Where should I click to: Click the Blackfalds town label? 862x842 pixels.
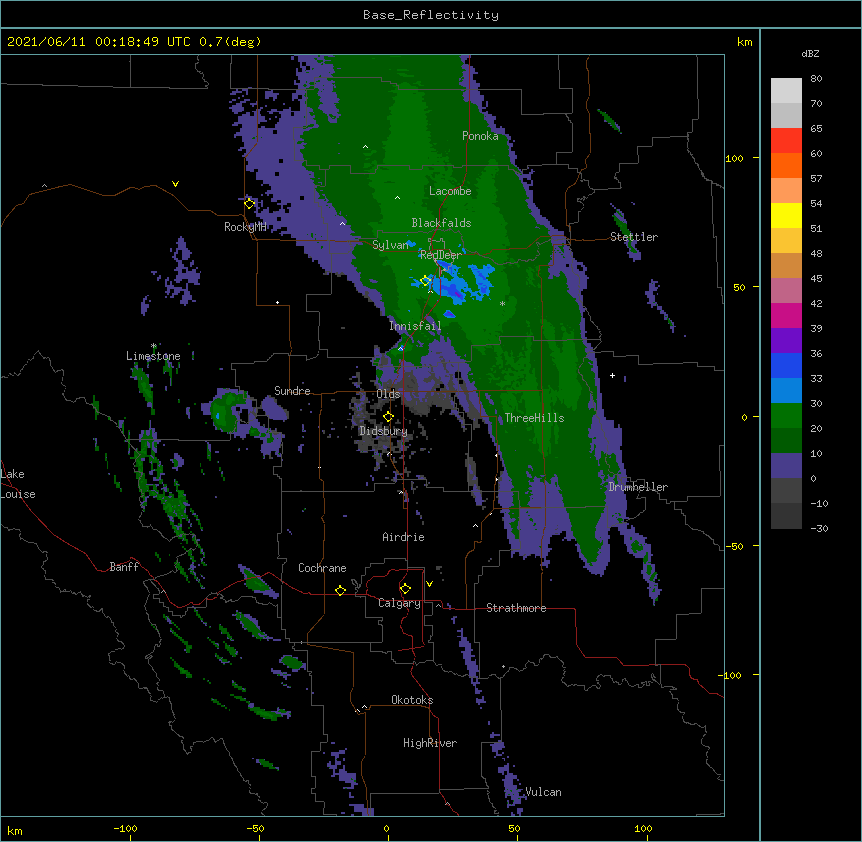441,223
